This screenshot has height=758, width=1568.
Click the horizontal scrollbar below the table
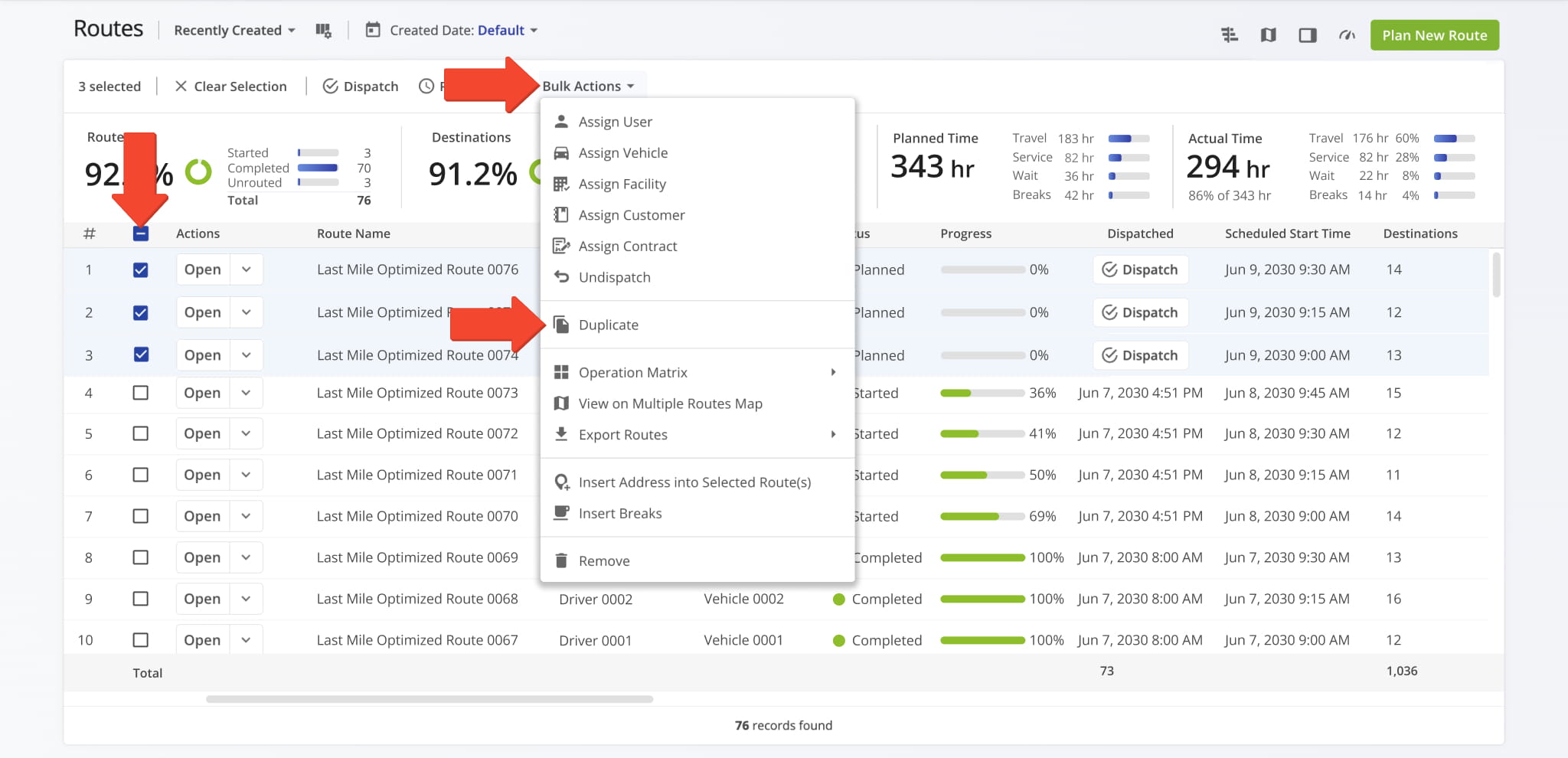click(429, 699)
